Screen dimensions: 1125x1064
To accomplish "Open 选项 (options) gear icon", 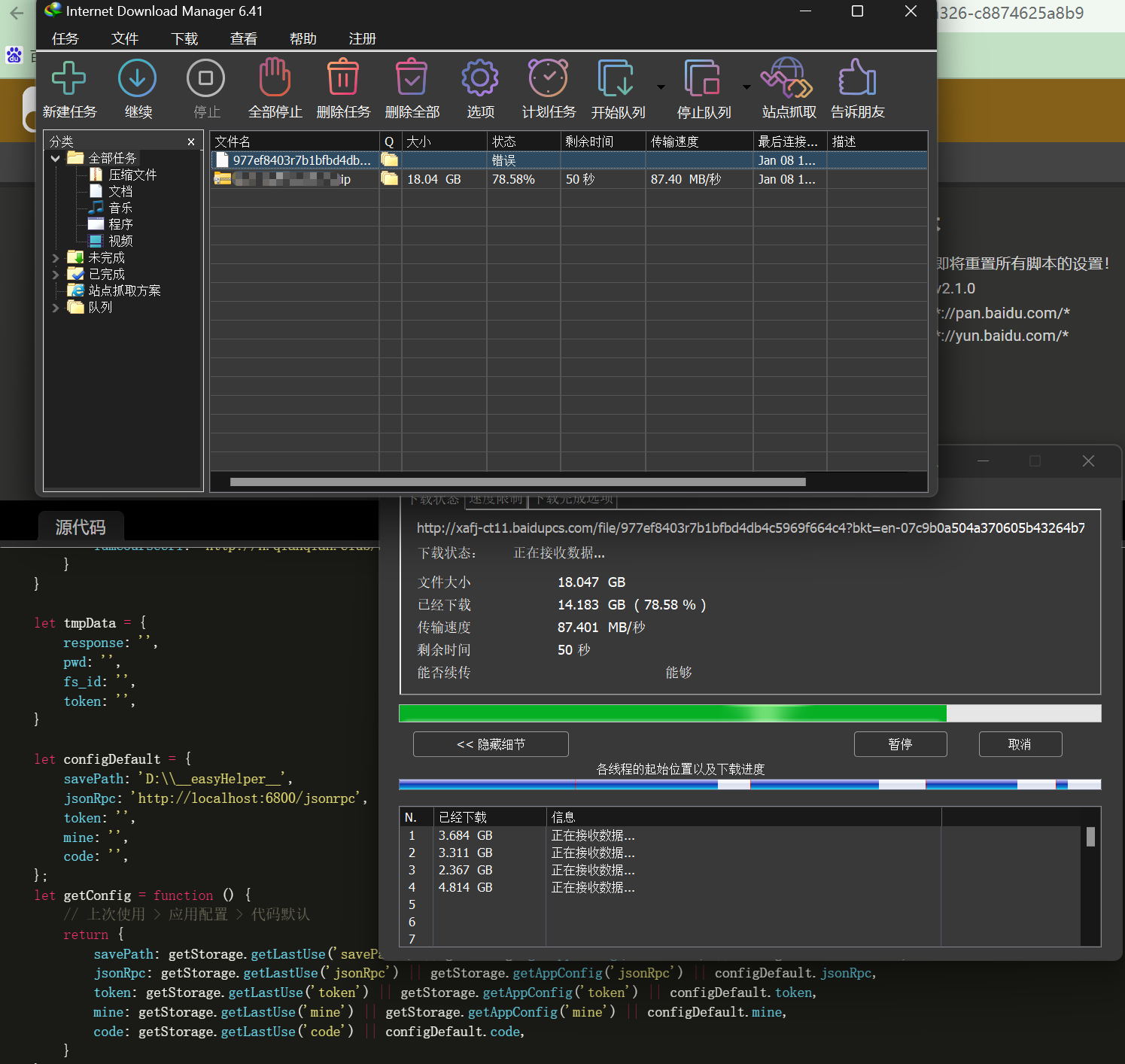I will coord(480,78).
